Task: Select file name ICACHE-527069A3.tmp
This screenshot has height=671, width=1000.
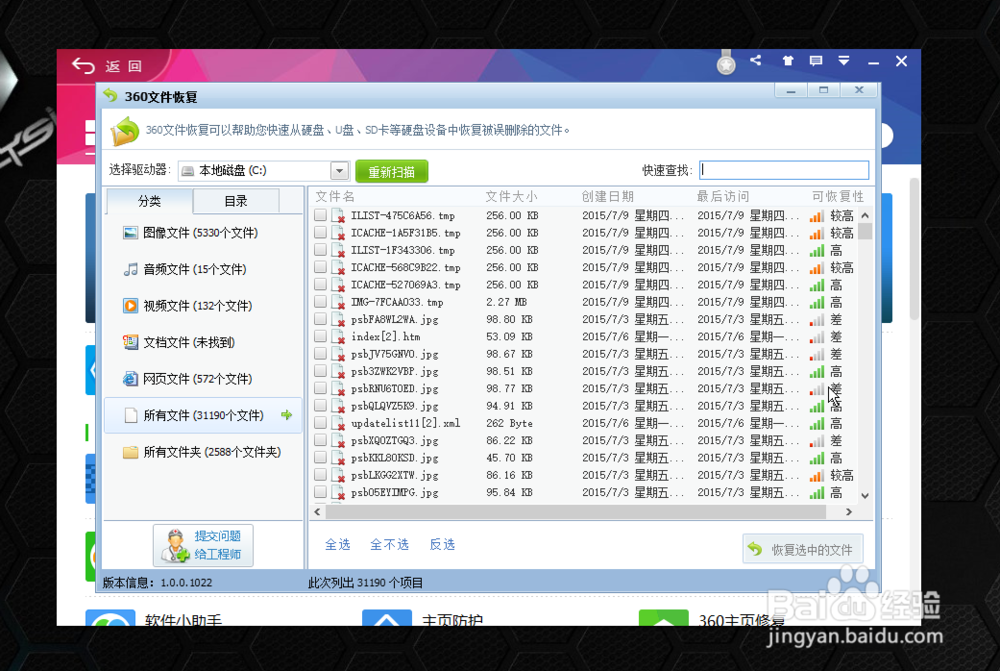Action: 406,285
